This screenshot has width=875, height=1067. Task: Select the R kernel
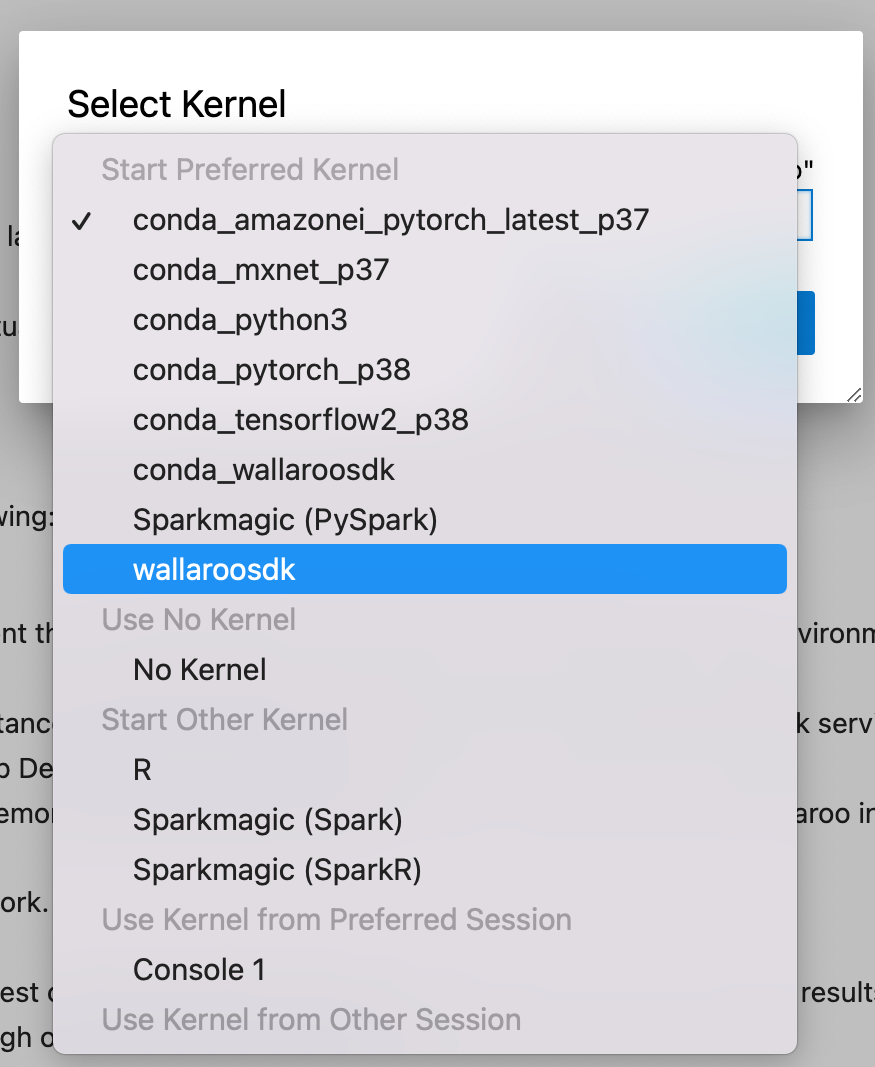142,770
